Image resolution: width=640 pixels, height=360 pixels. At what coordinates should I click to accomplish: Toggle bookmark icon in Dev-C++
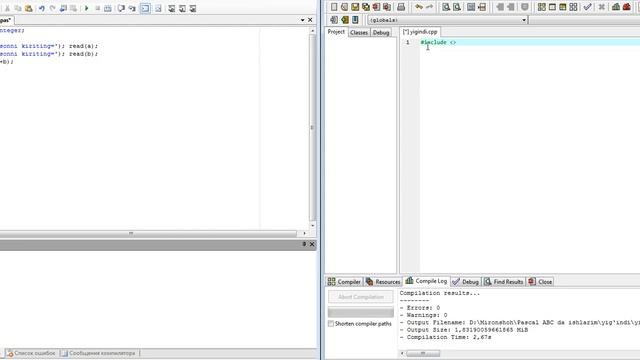(x=345, y=20)
